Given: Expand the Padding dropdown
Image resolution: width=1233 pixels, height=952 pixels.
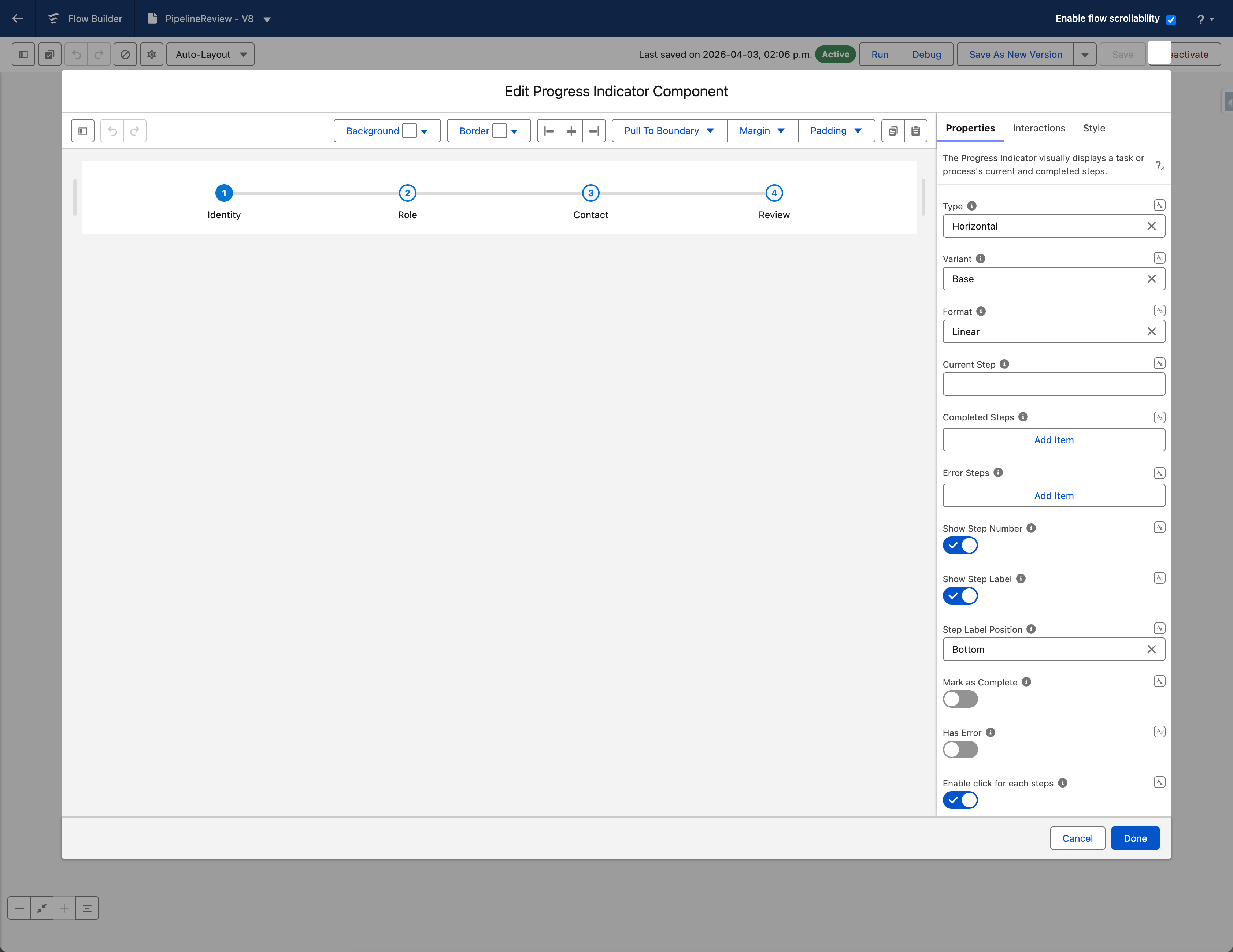Looking at the screenshot, I should pyautogui.click(x=836, y=131).
